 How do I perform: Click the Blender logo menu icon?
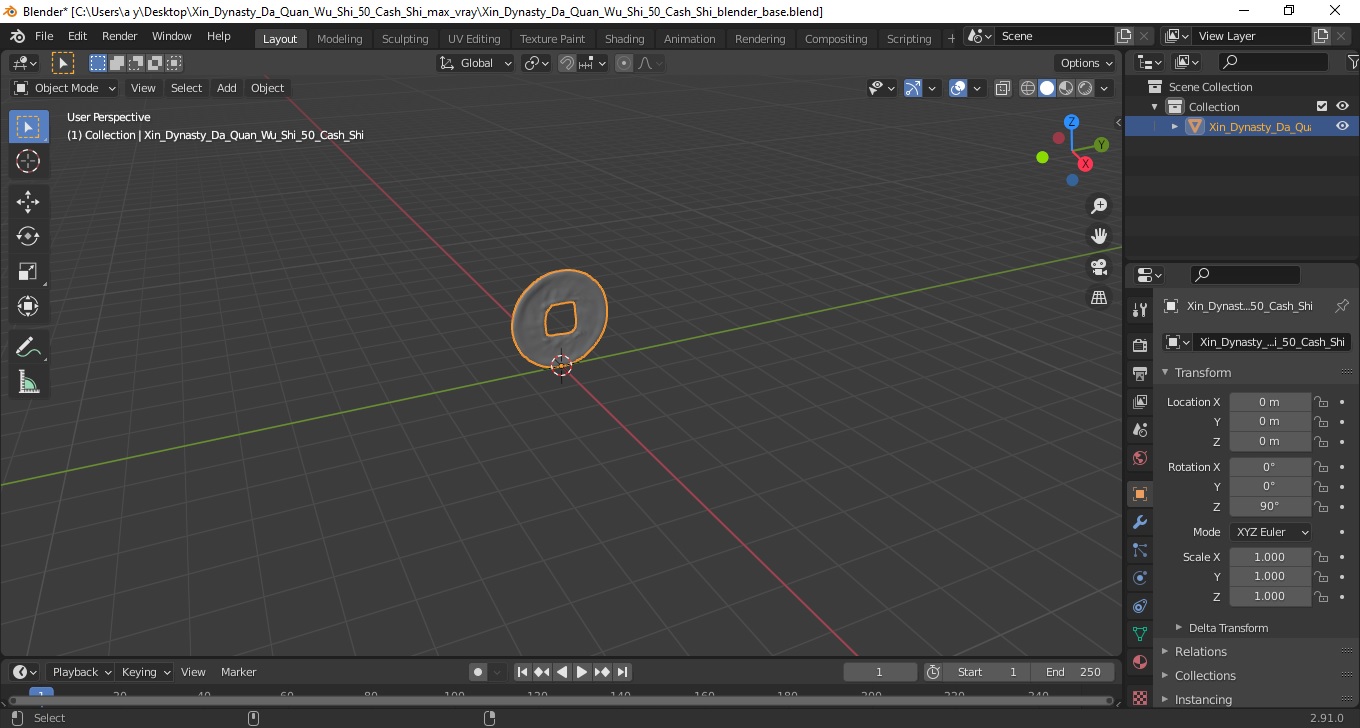tap(17, 36)
